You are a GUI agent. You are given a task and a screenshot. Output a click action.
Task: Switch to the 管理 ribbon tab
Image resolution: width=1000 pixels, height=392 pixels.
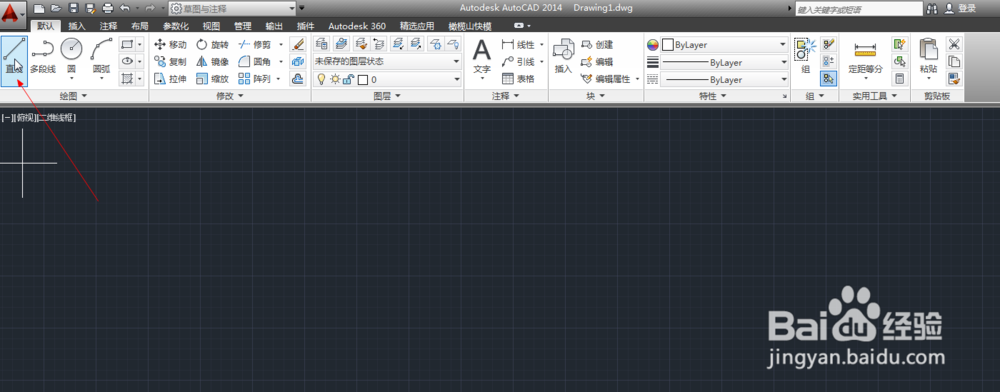pos(242,26)
